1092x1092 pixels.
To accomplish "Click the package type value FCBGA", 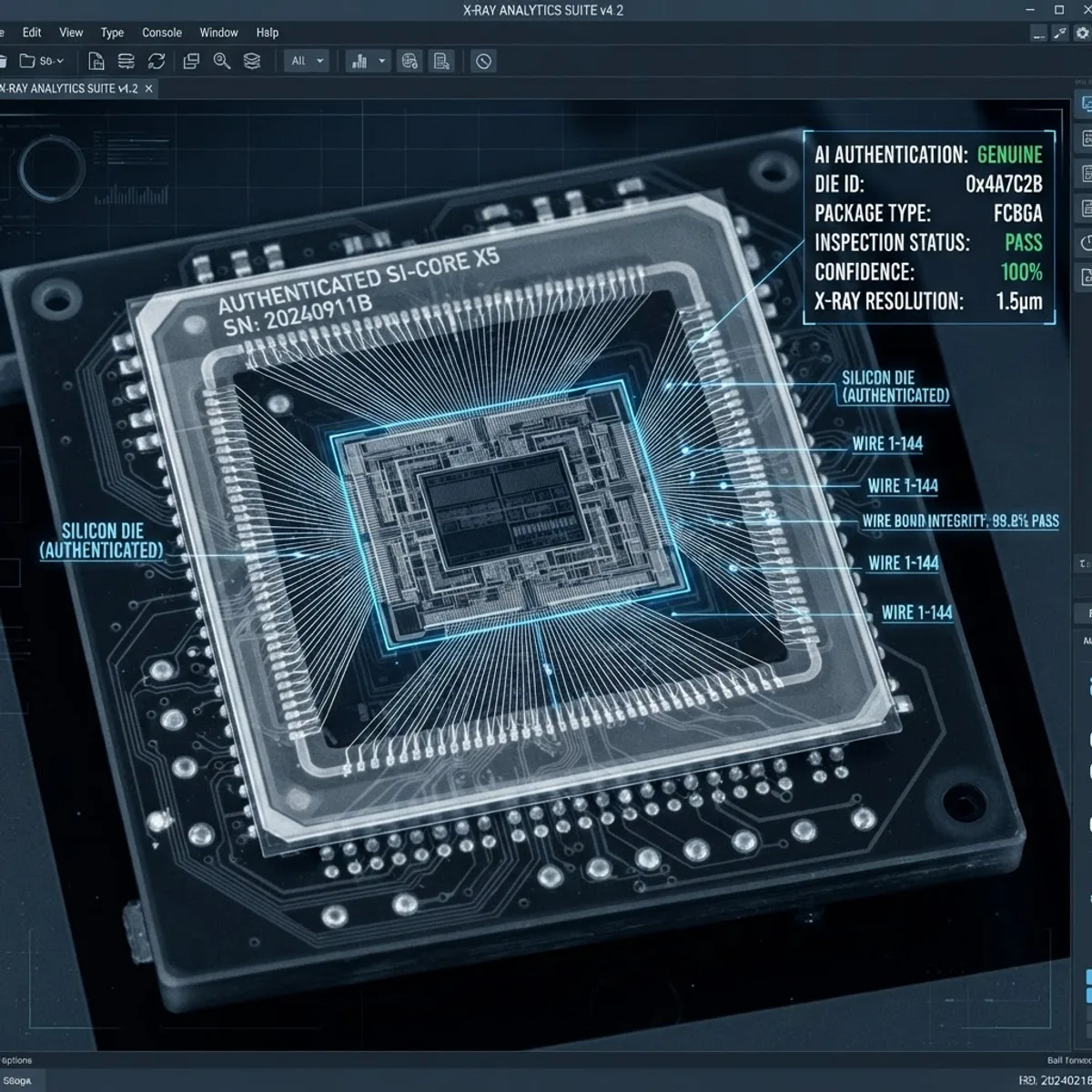I will (1018, 214).
